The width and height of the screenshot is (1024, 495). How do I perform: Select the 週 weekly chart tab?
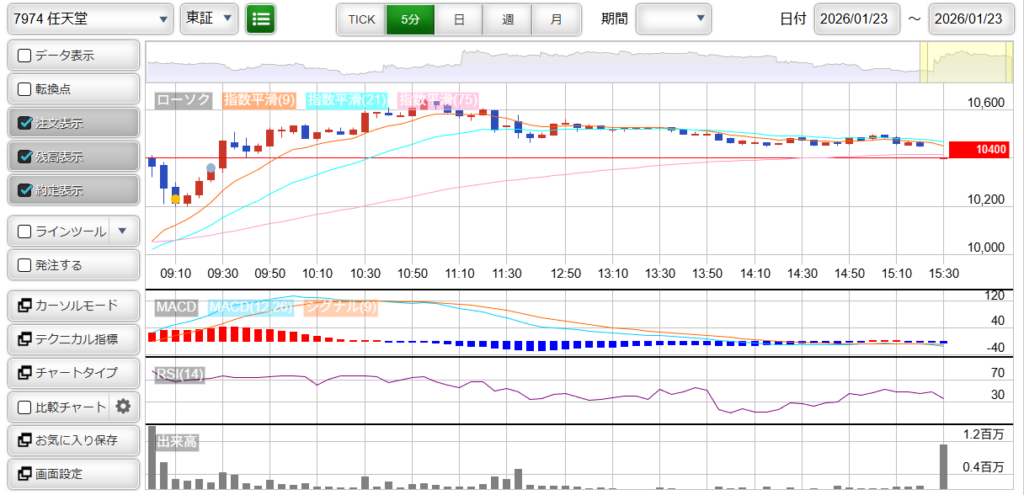508,19
